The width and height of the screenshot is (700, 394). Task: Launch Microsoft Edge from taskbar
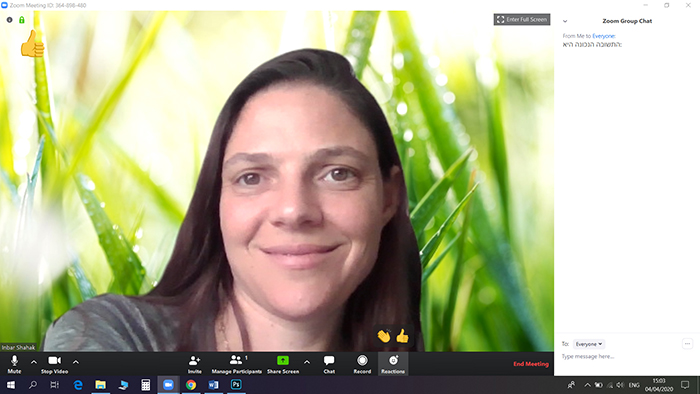click(78, 385)
